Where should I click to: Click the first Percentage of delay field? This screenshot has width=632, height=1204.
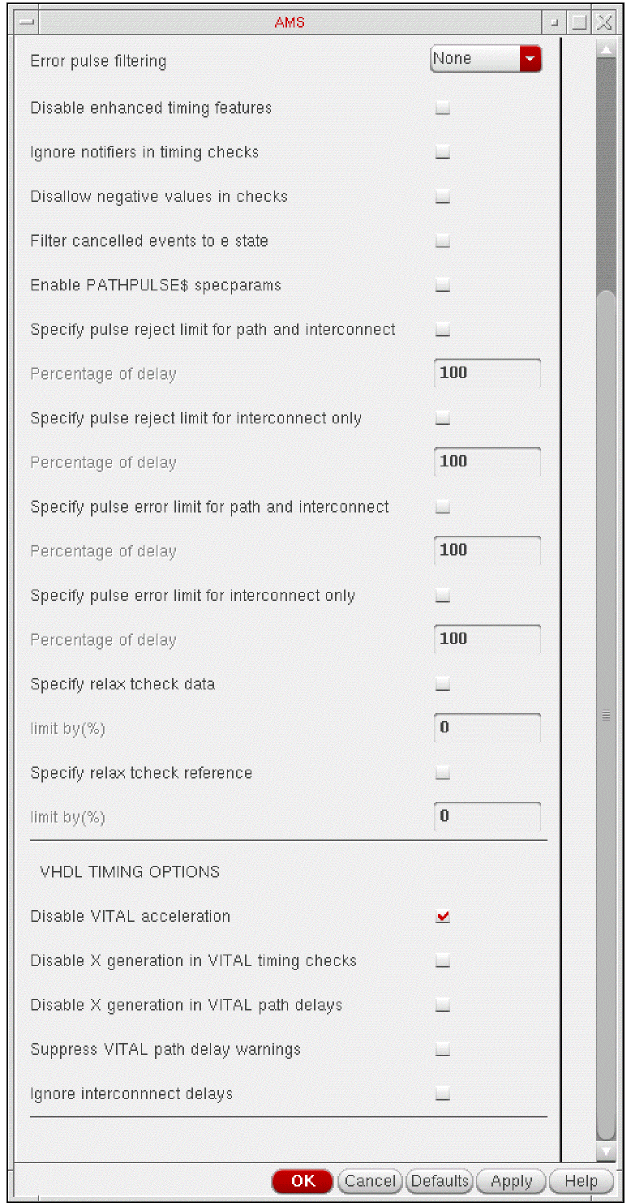[489, 374]
